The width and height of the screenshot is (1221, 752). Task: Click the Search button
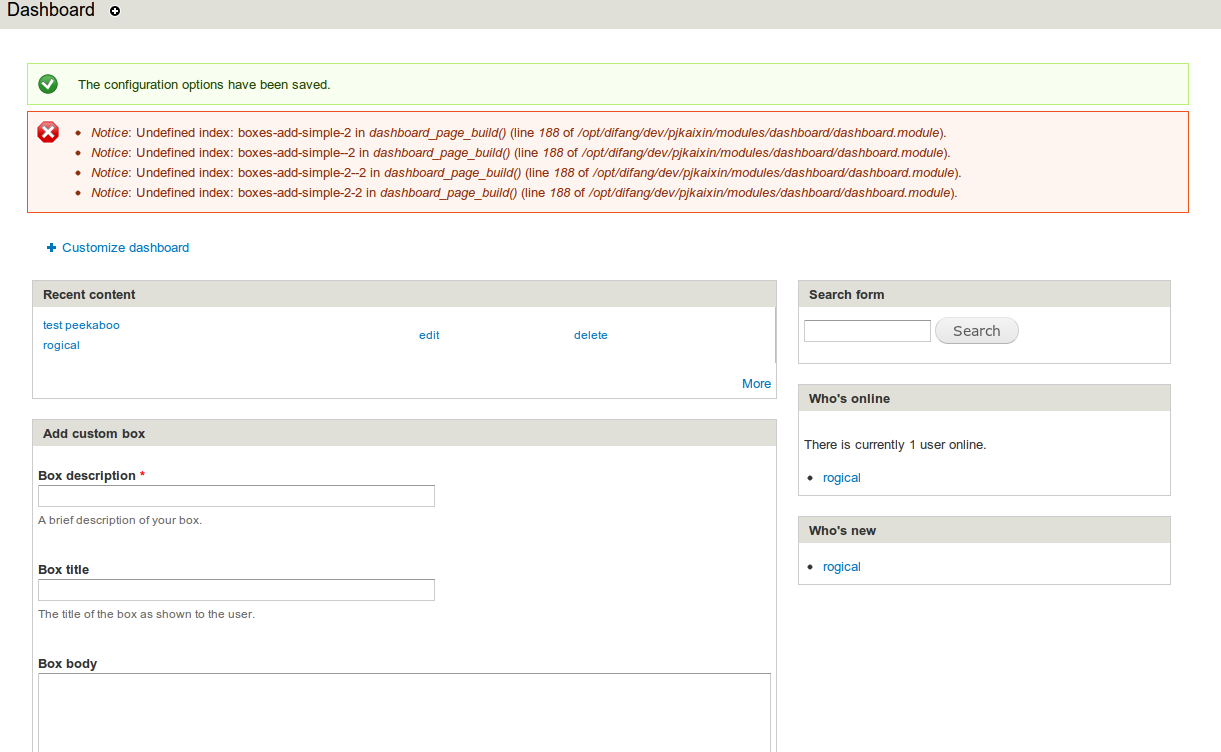[x=977, y=331]
